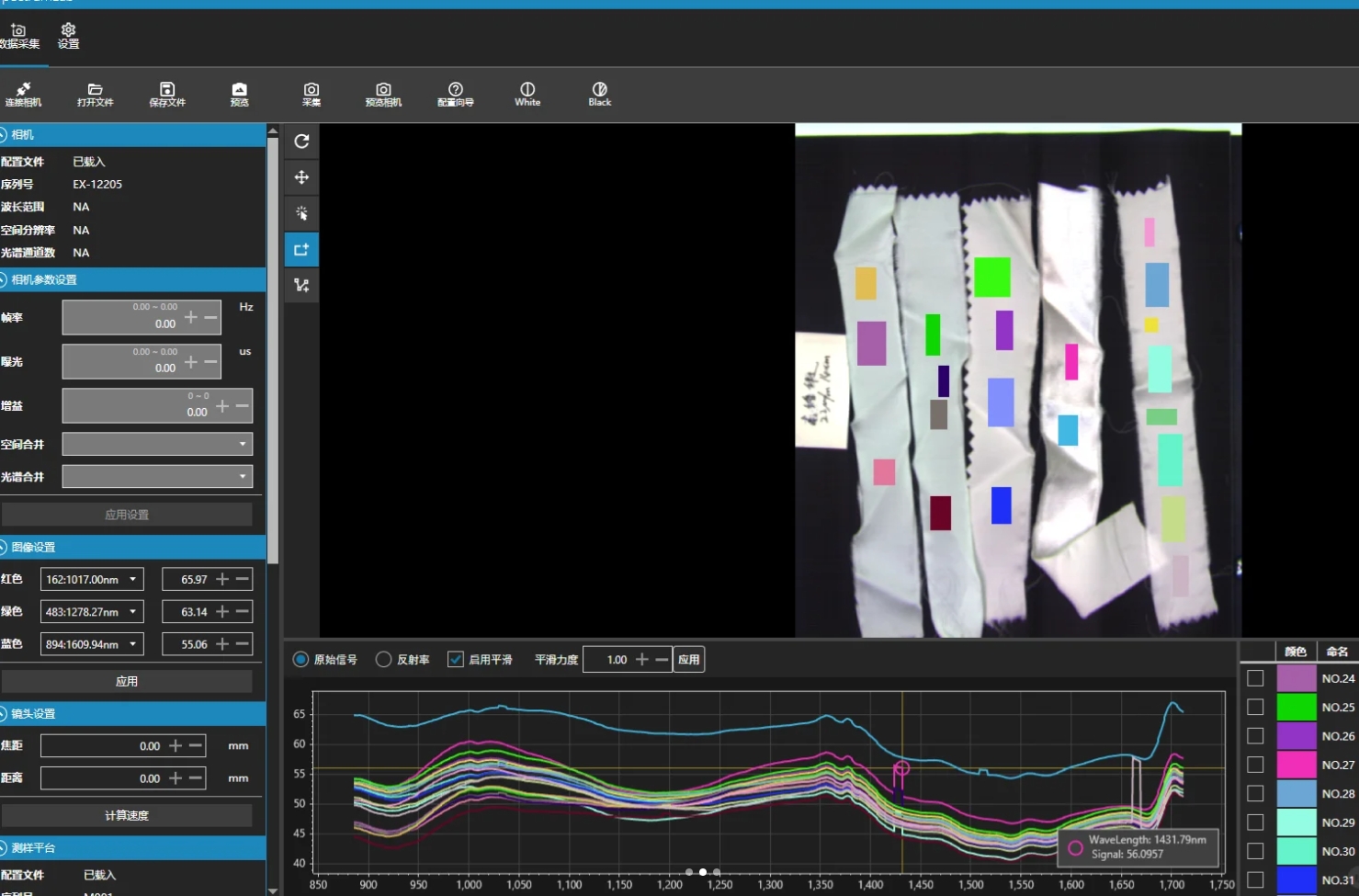Screen dimensions: 1359x896
Task: Click the refresh image view icon
Action: pos(301,142)
